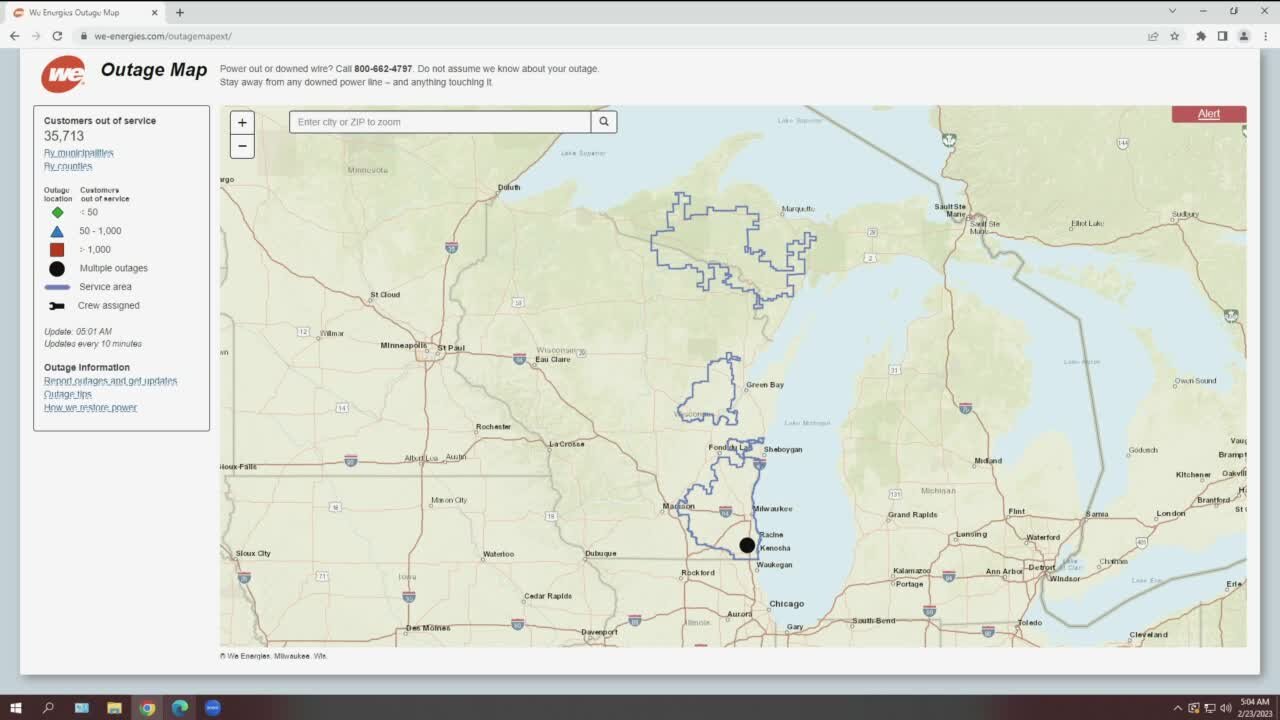Open the taskbar clock and date
Image resolution: width=1280 pixels, height=720 pixels.
point(1255,708)
